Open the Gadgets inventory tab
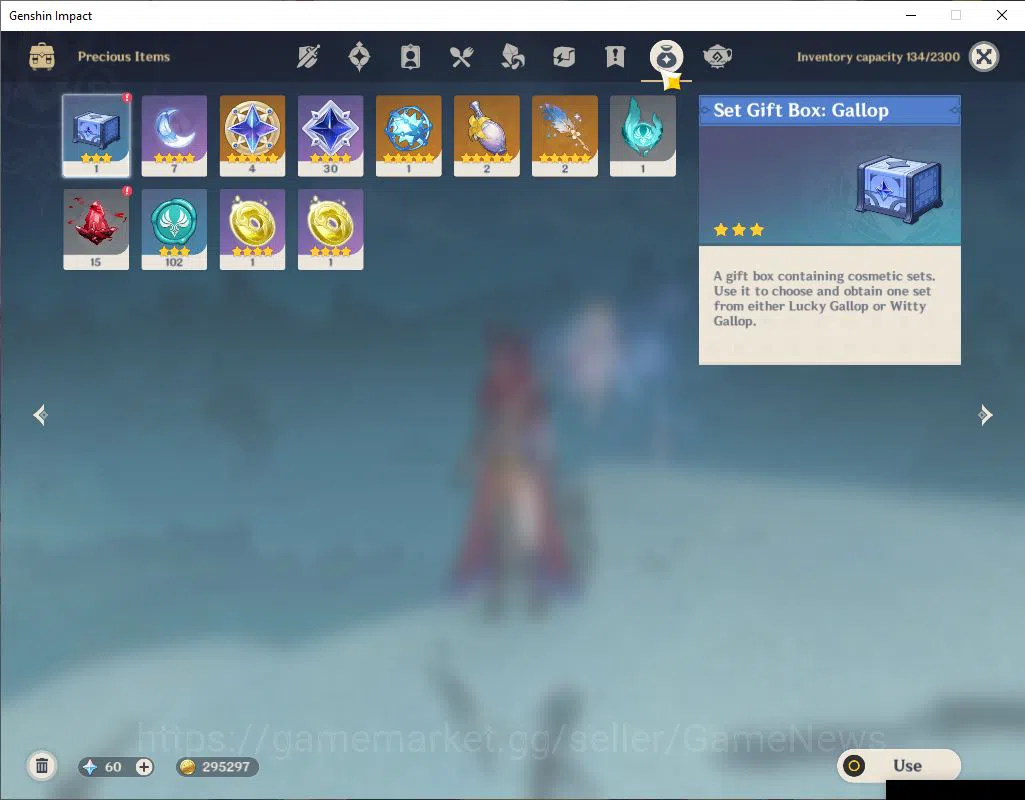1025x800 pixels. [563, 57]
